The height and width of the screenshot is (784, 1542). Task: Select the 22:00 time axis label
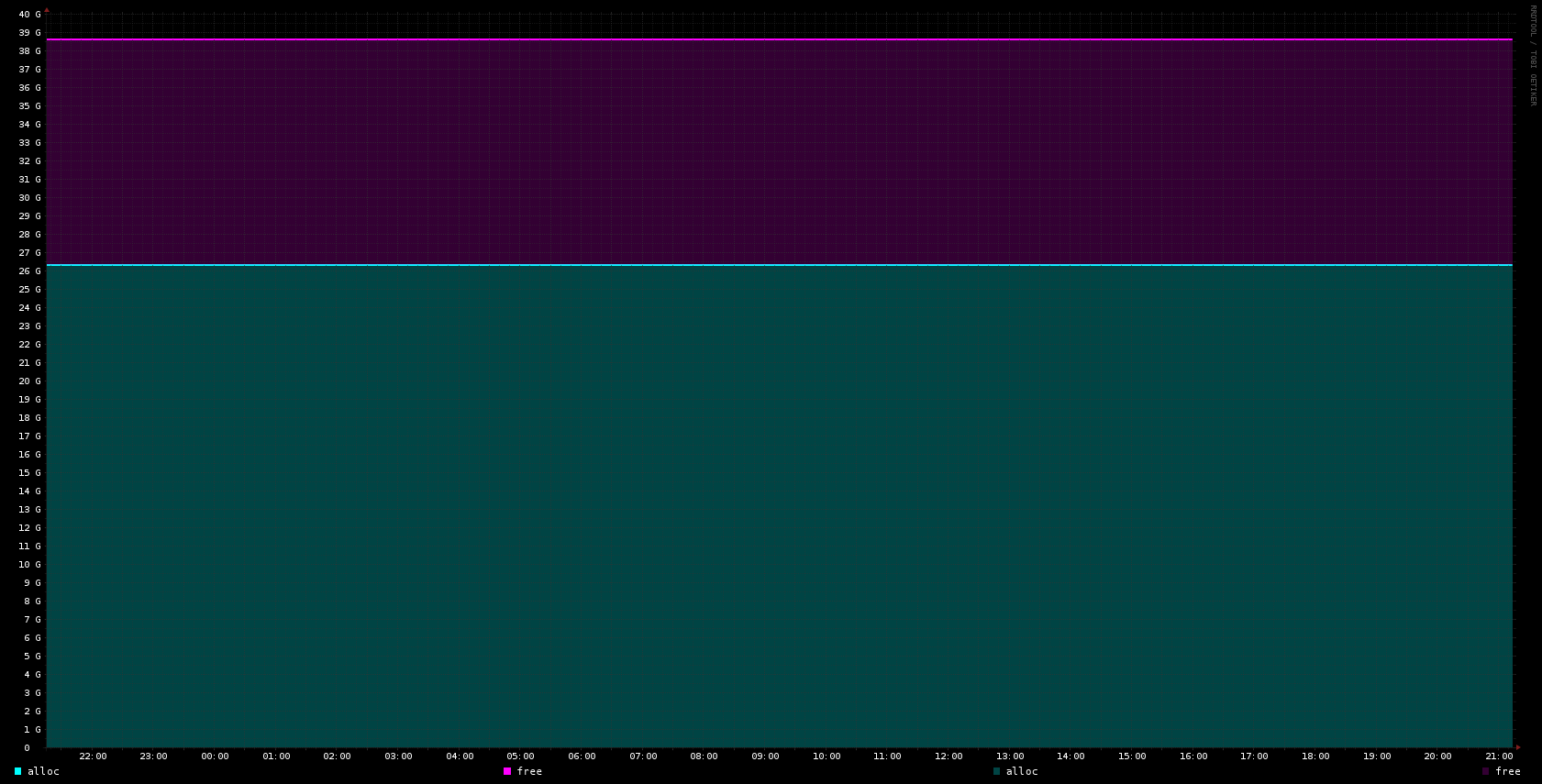(x=93, y=756)
